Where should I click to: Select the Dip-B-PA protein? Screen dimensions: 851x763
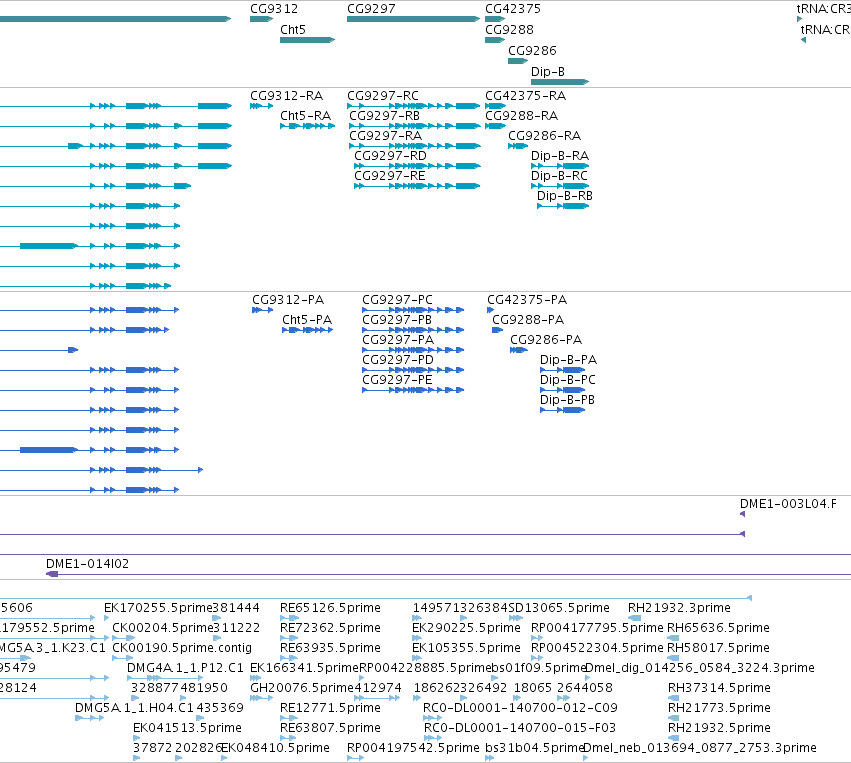click(562, 370)
